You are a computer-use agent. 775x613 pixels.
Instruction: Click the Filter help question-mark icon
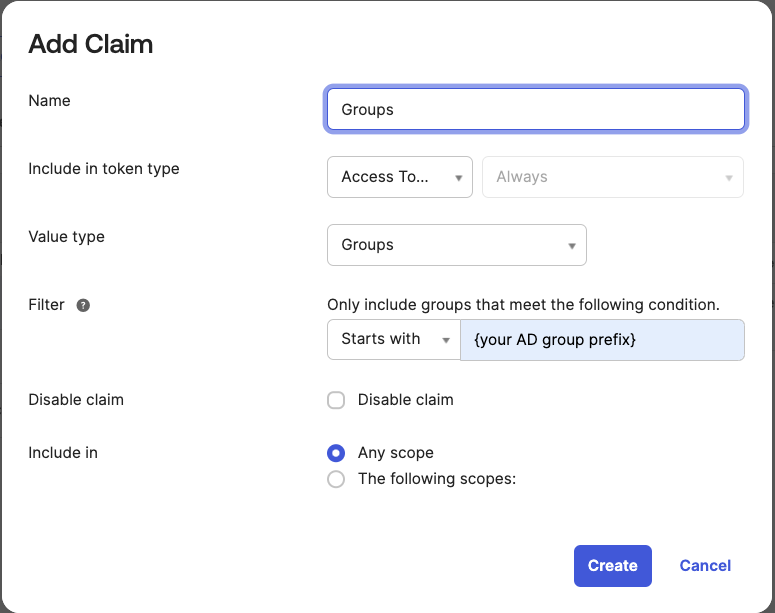pyautogui.click(x=83, y=305)
